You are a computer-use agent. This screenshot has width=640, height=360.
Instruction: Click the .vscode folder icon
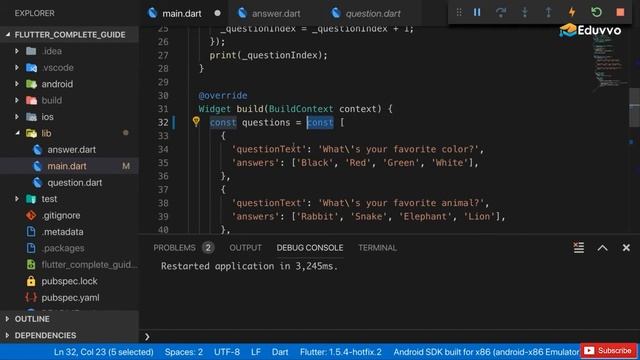31,68
